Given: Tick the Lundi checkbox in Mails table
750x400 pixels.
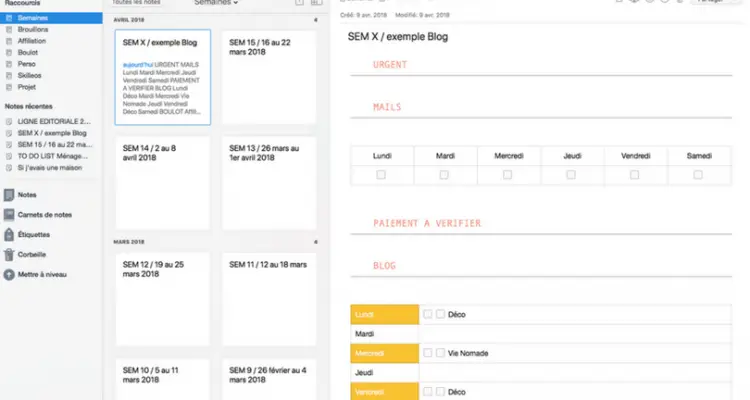Looking at the screenshot, I should pos(381,174).
